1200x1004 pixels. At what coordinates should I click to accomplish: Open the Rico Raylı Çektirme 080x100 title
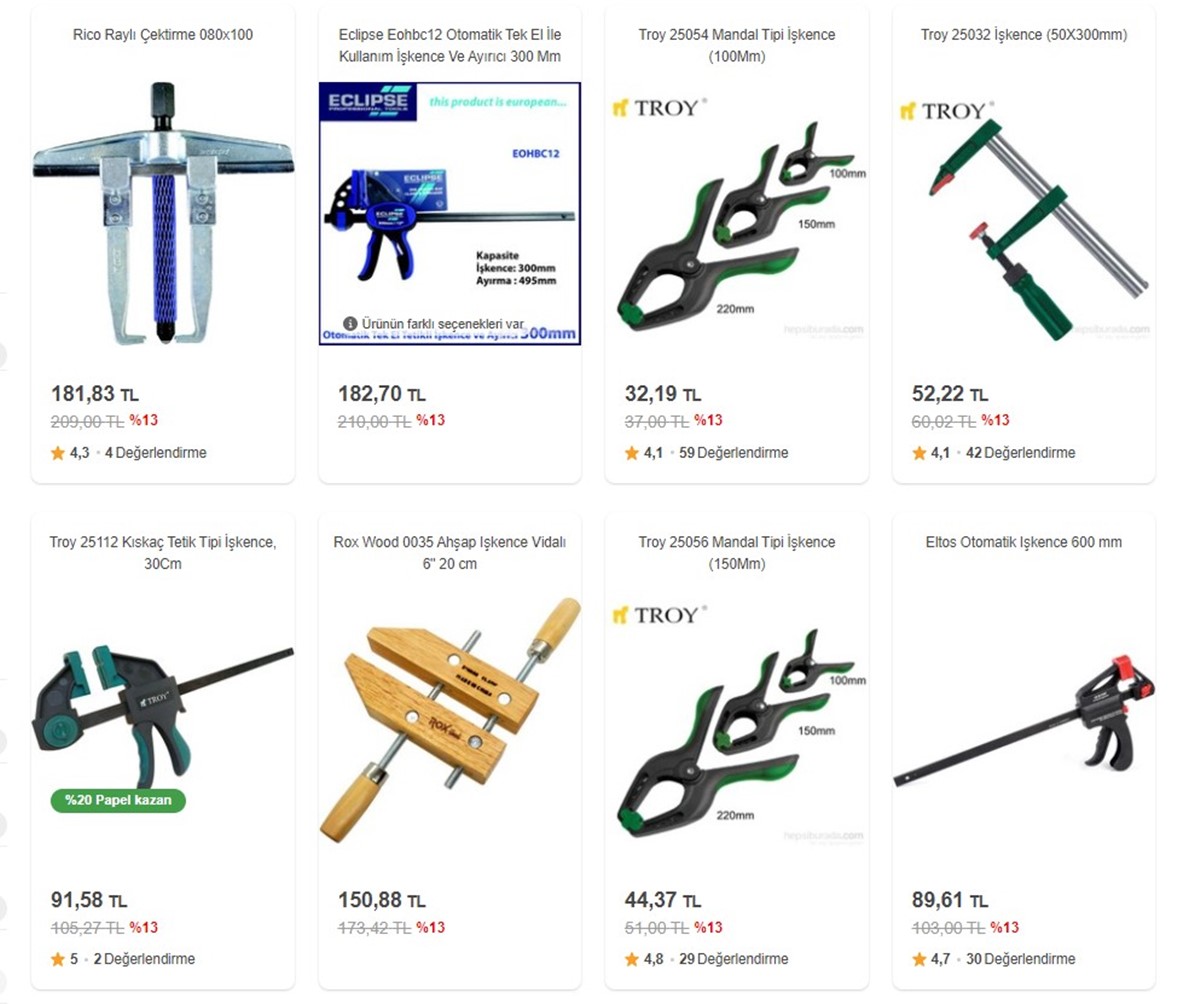point(163,35)
